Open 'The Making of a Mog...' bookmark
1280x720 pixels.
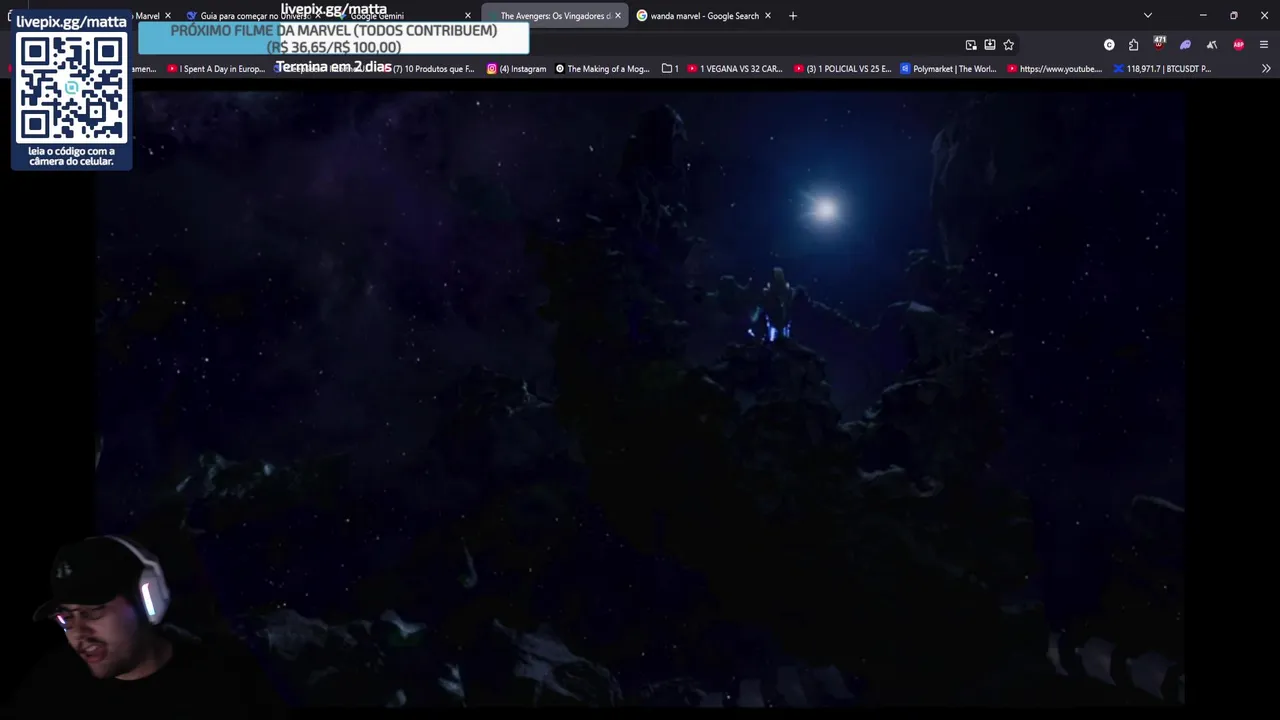click(603, 69)
